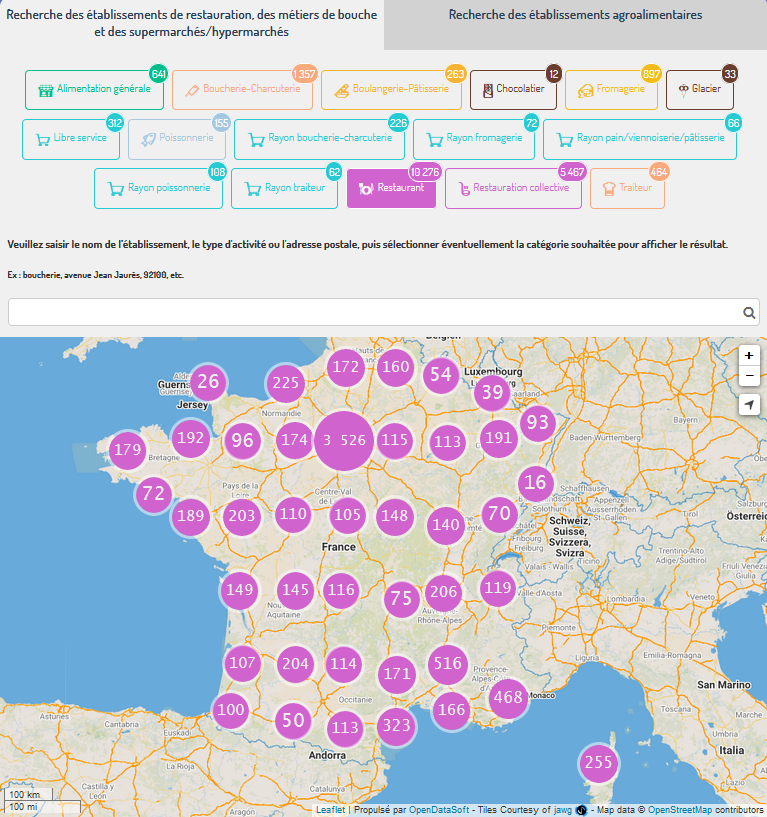Open cluster marker 166 on Mediterranean coast
This screenshot has height=817, width=767.
pos(451,710)
